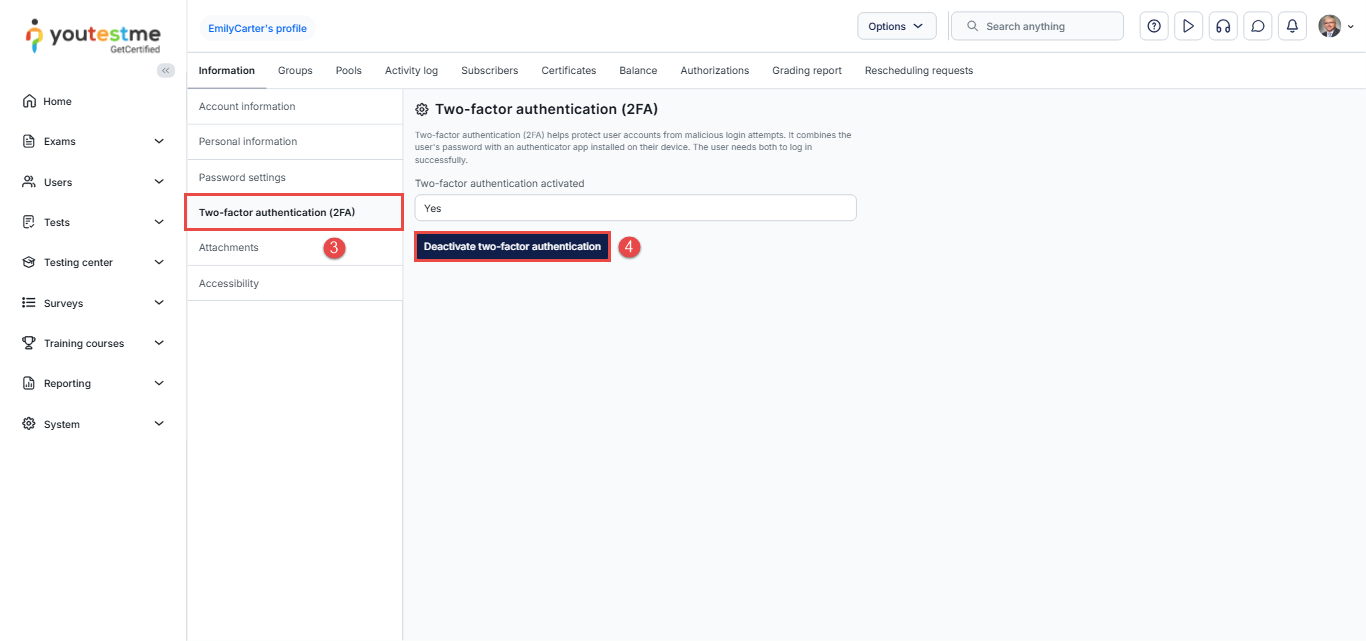
Task: Switch to the Activity log tab
Action: tap(411, 71)
